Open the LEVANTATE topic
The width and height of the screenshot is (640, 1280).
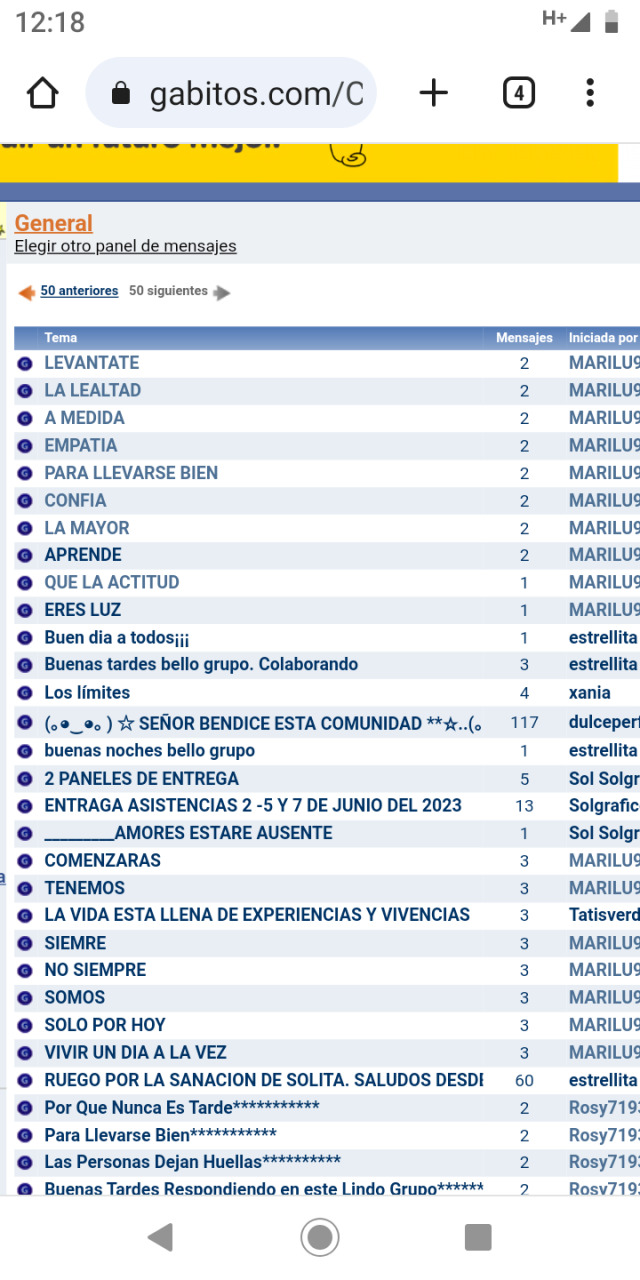click(x=92, y=363)
